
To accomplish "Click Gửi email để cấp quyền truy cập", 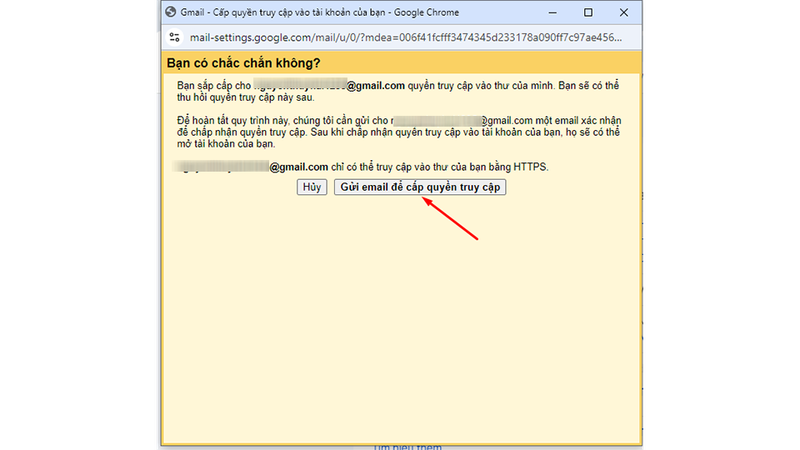I will (x=420, y=187).
